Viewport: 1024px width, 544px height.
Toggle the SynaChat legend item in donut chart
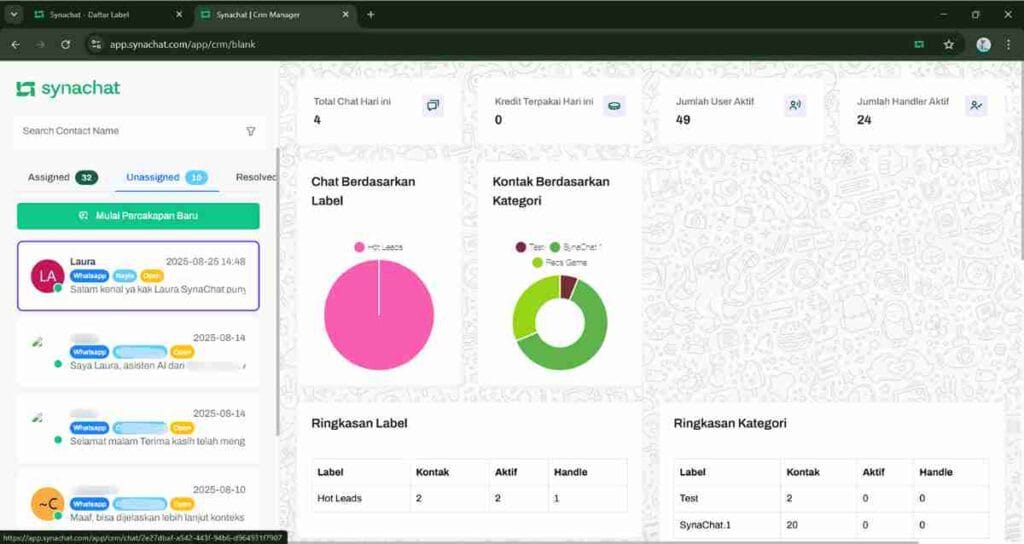tap(575, 247)
